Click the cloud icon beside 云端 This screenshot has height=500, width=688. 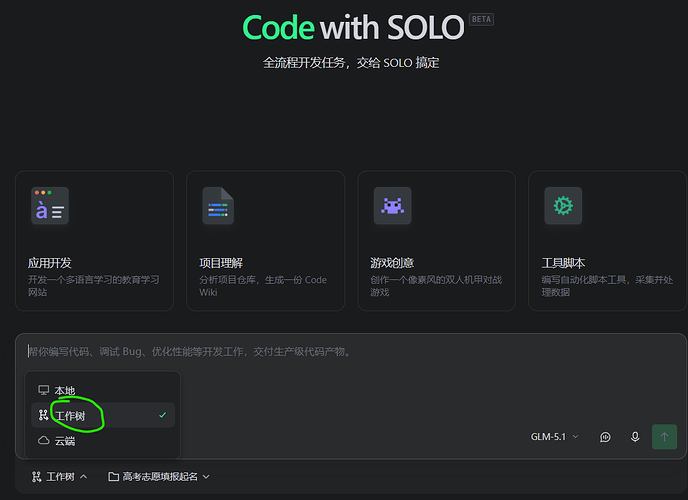pyautogui.click(x=43, y=440)
